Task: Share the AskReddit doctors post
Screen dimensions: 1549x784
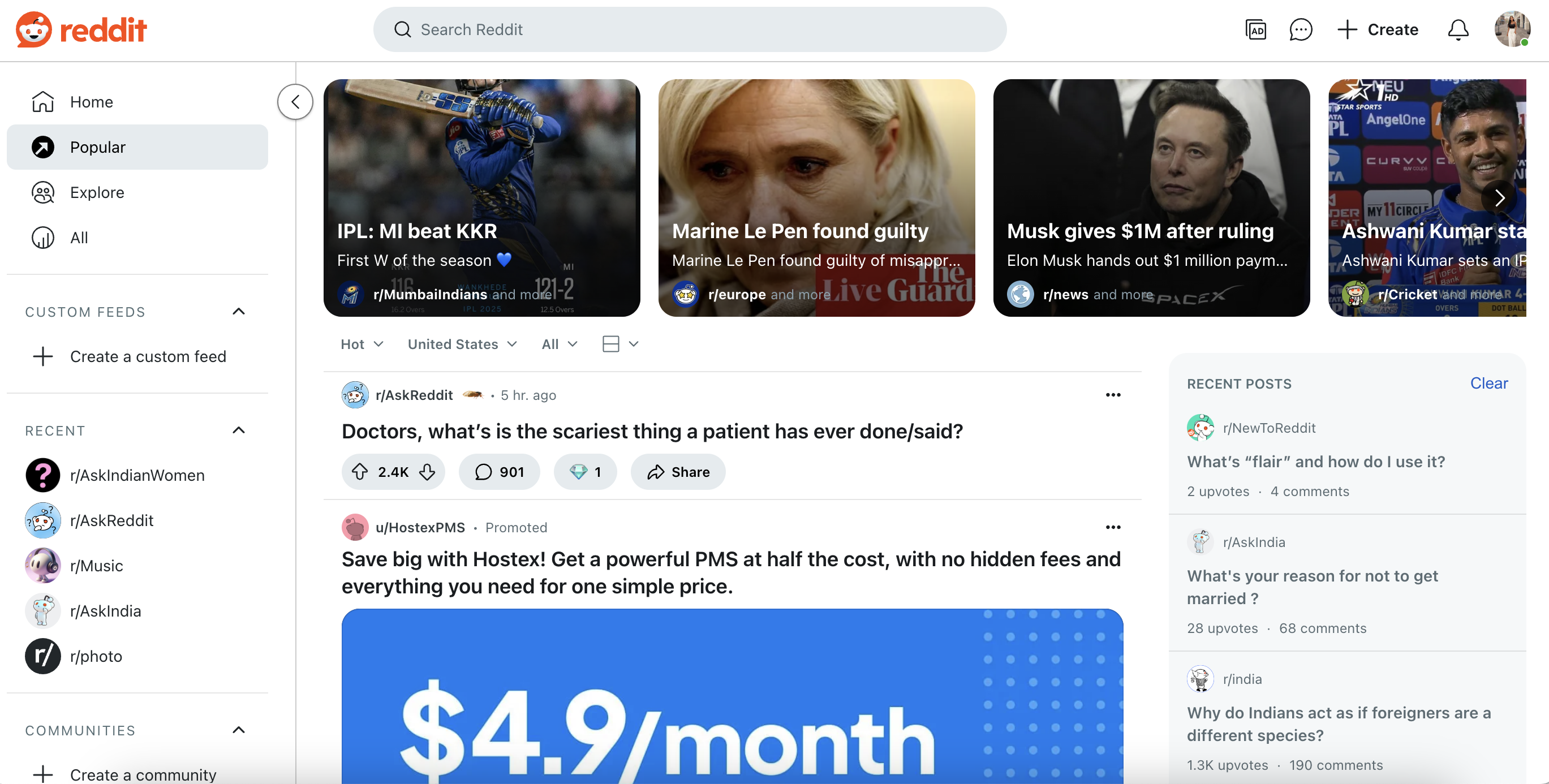Action: click(x=678, y=472)
